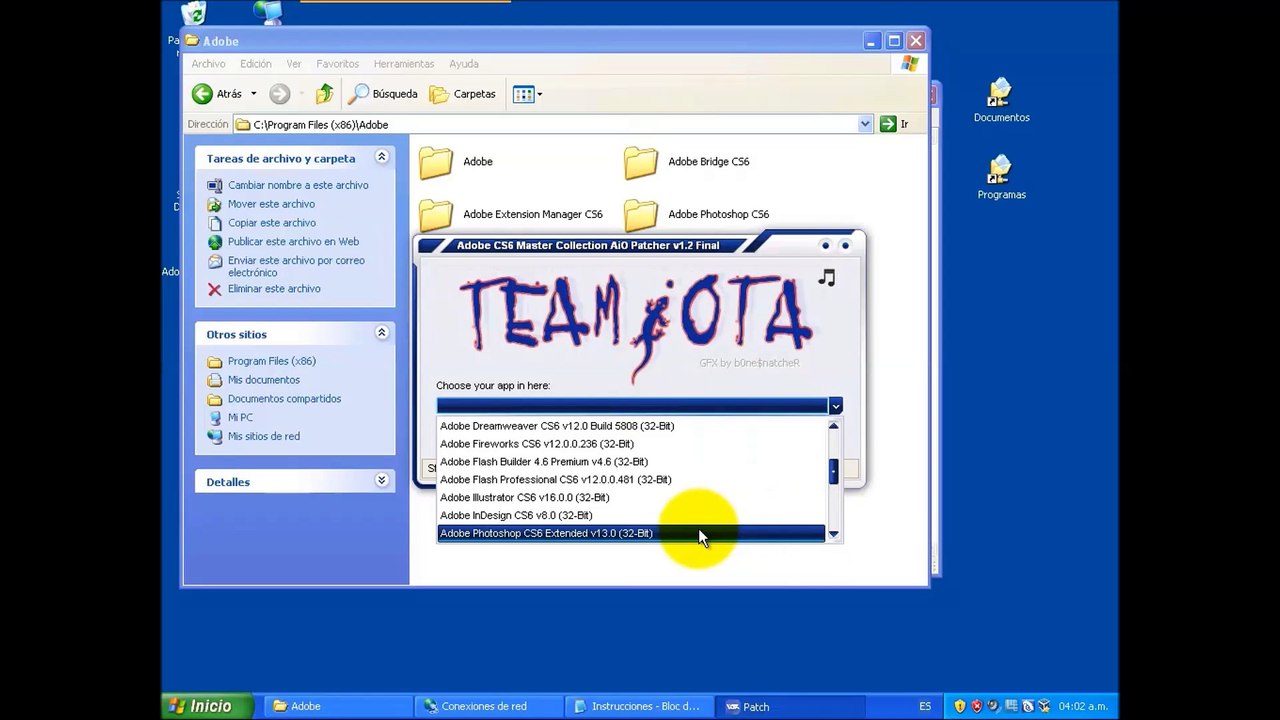This screenshot has height=720, width=1280.
Task: Open the Búsqueda search pane
Action: click(383, 94)
